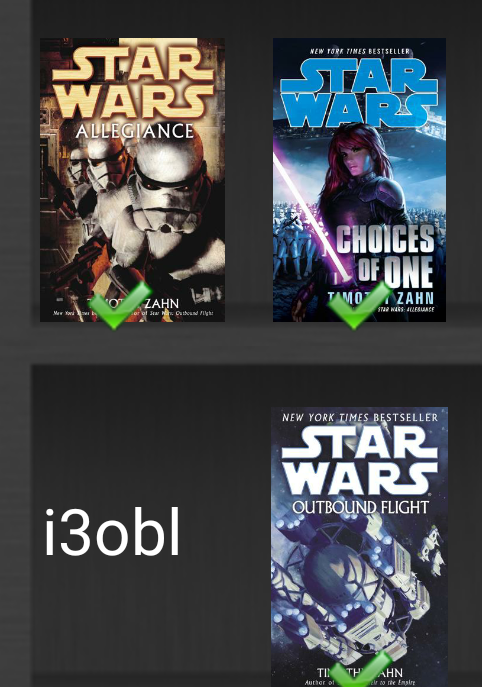Click the Timothy Zahn author name on Choices of One

click(381, 298)
